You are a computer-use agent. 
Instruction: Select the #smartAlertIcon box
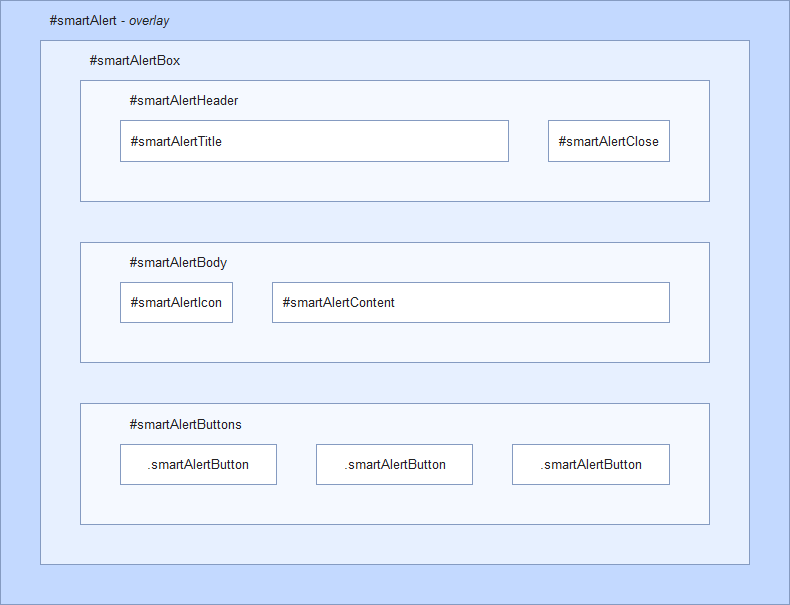click(x=176, y=302)
